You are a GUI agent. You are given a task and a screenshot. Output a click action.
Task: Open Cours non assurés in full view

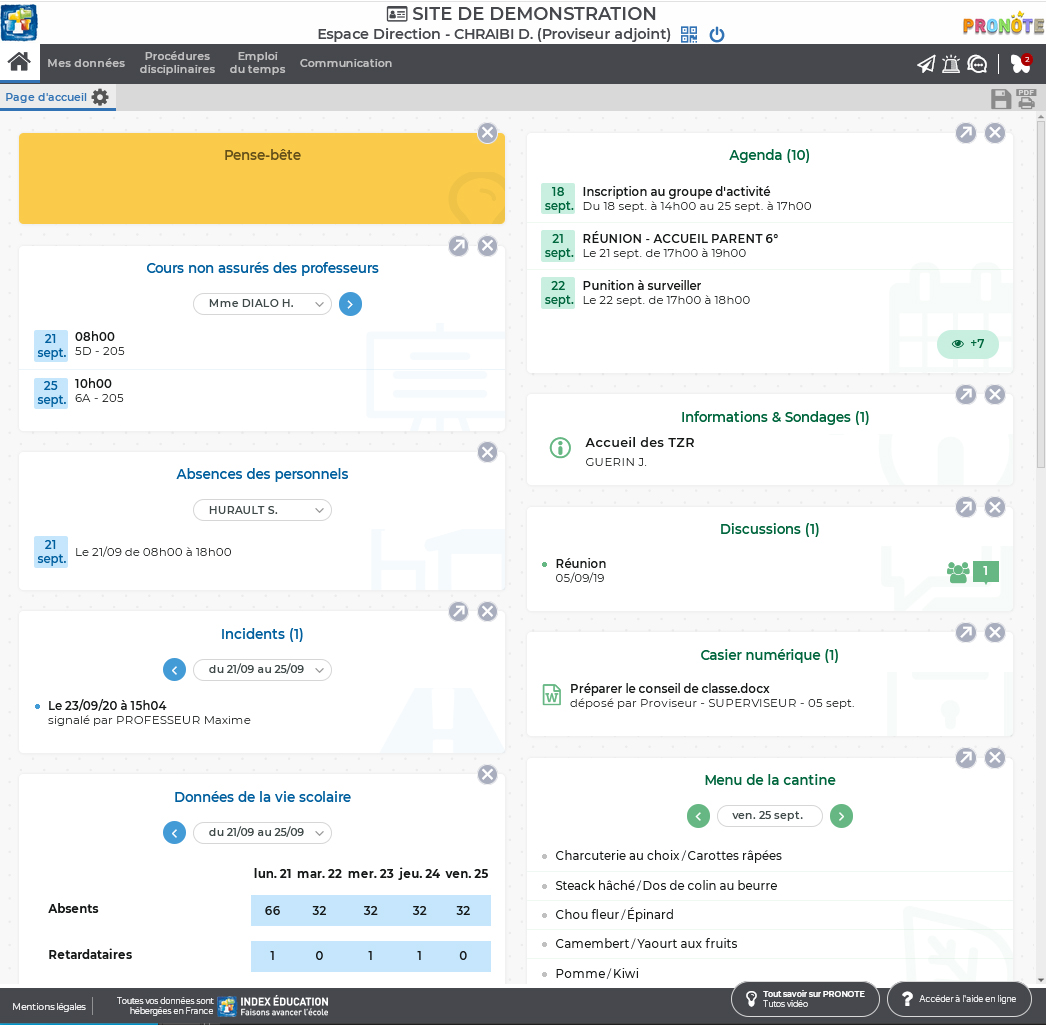(458, 246)
